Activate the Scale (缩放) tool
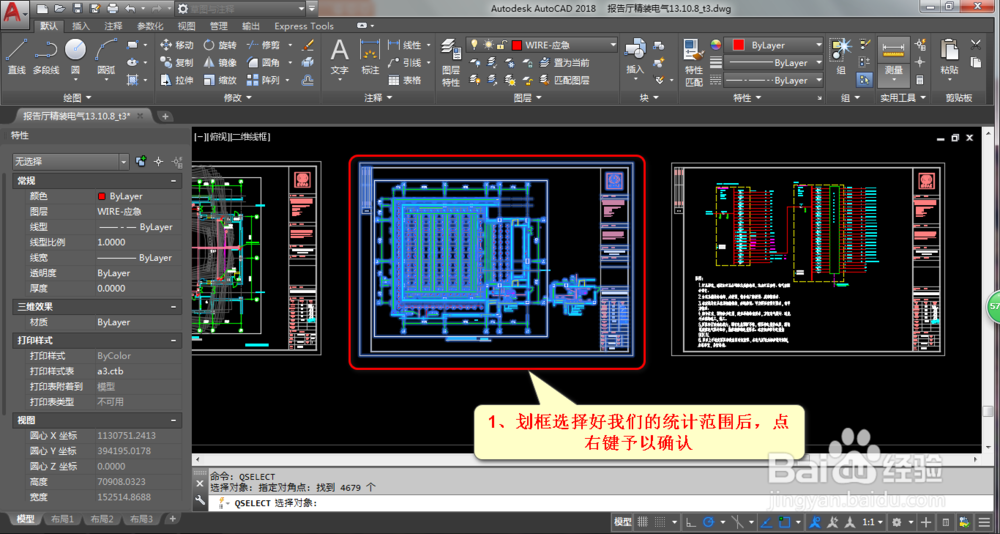Image resolution: width=1000 pixels, height=534 pixels. [x=220, y=80]
